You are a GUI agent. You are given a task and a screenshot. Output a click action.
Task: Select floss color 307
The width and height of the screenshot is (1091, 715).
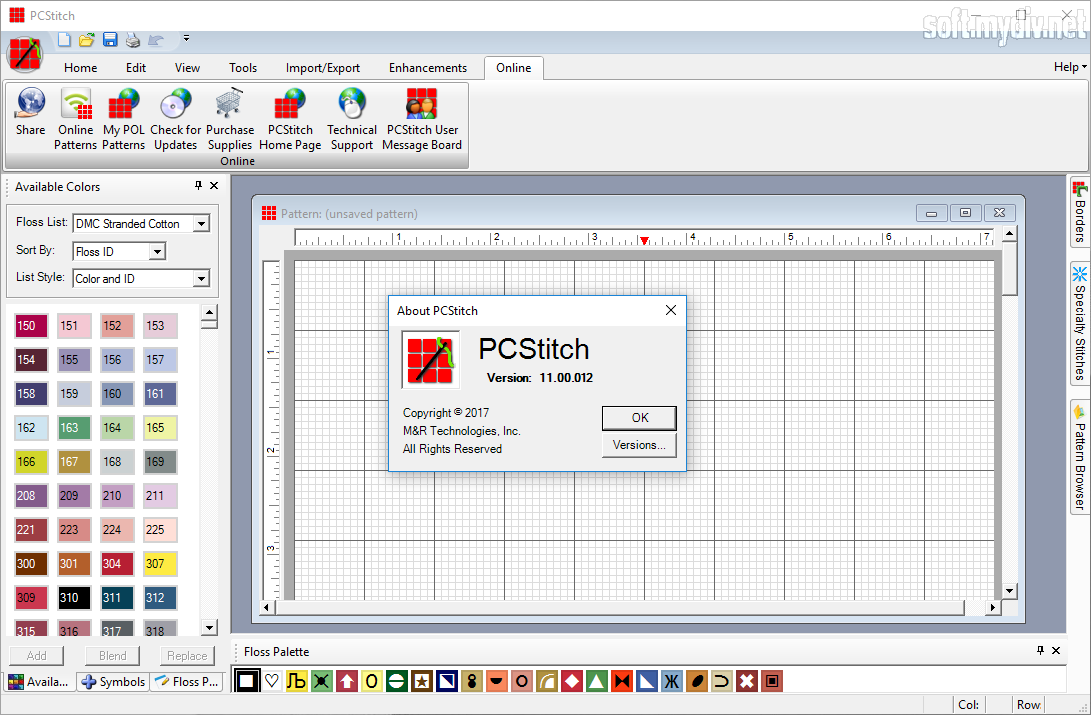point(160,563)
